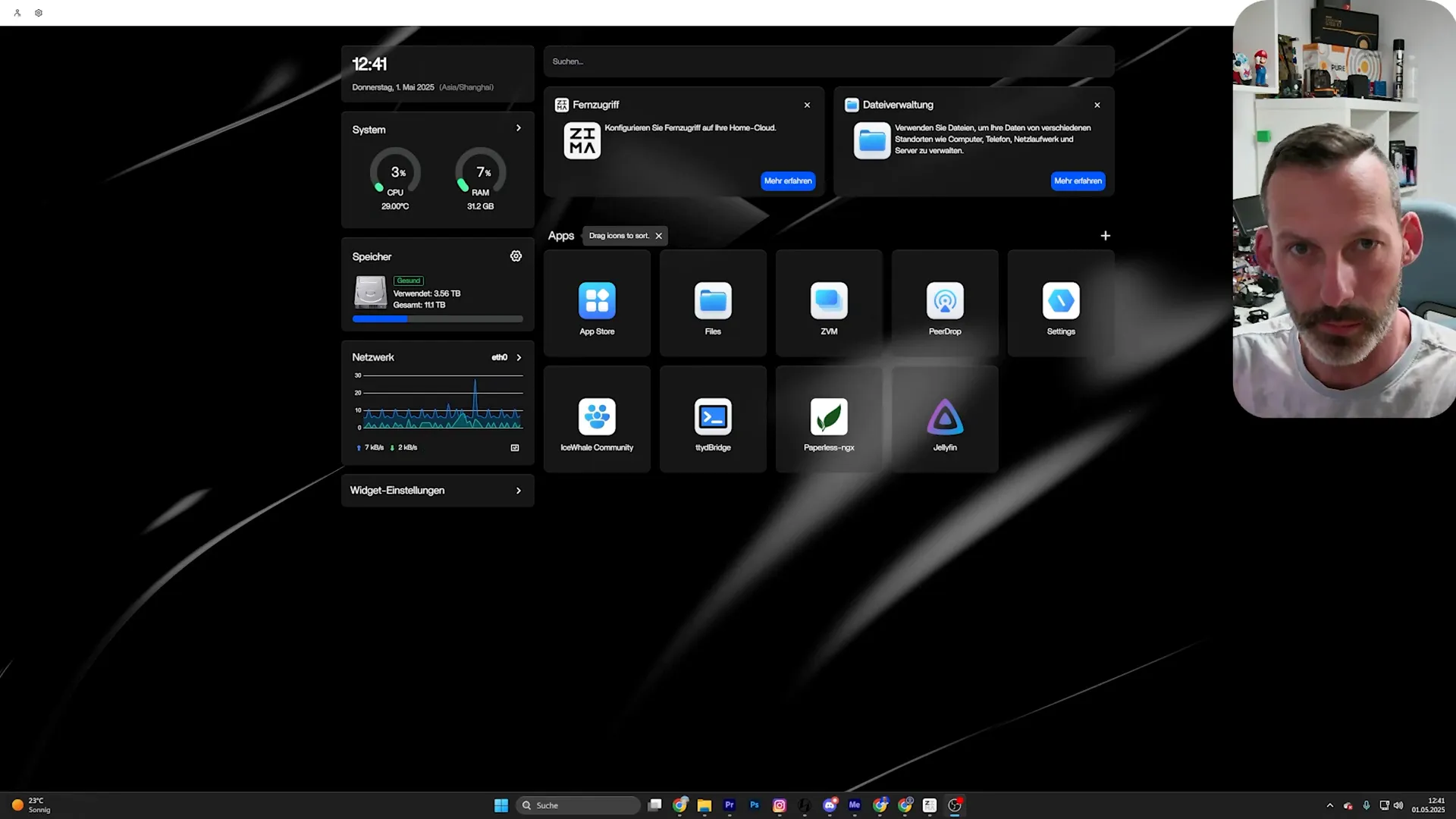1456x819 pixels.
Task: Open the PeerDrop app
Action: pos(945,303)
